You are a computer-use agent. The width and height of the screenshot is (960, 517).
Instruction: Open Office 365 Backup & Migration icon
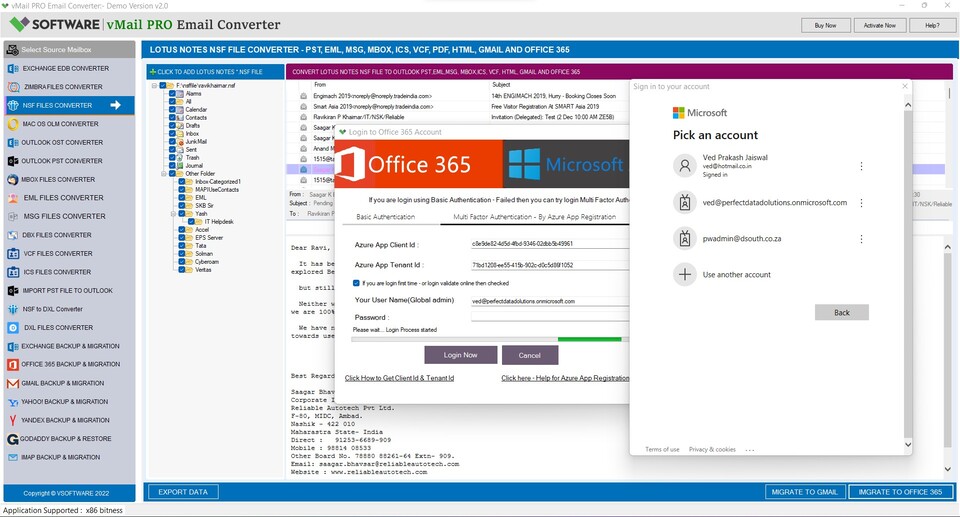coord(13,364)
